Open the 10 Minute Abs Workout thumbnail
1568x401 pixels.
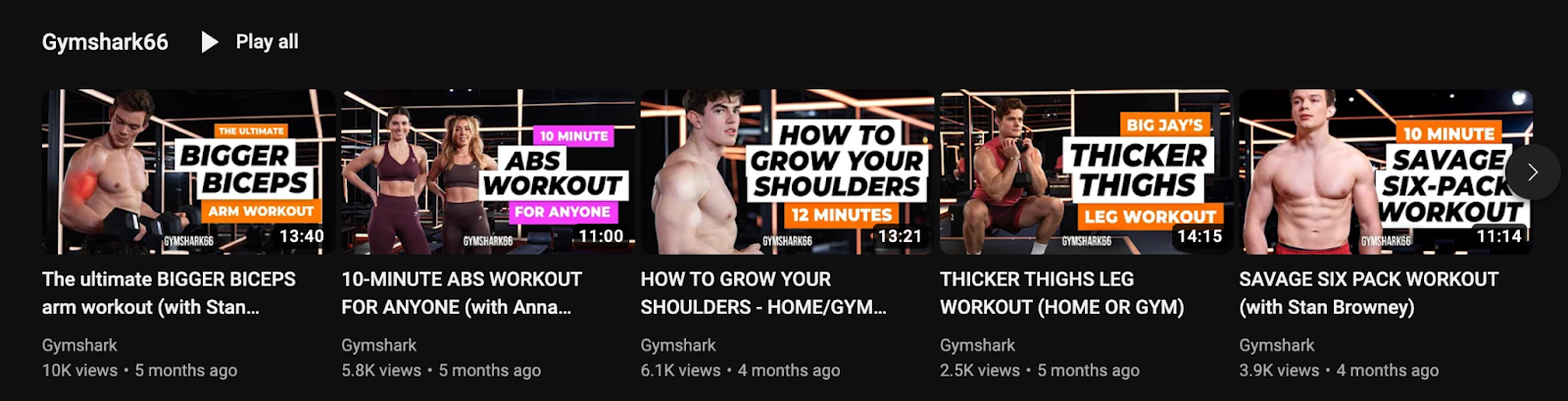[x=488, y=172]
